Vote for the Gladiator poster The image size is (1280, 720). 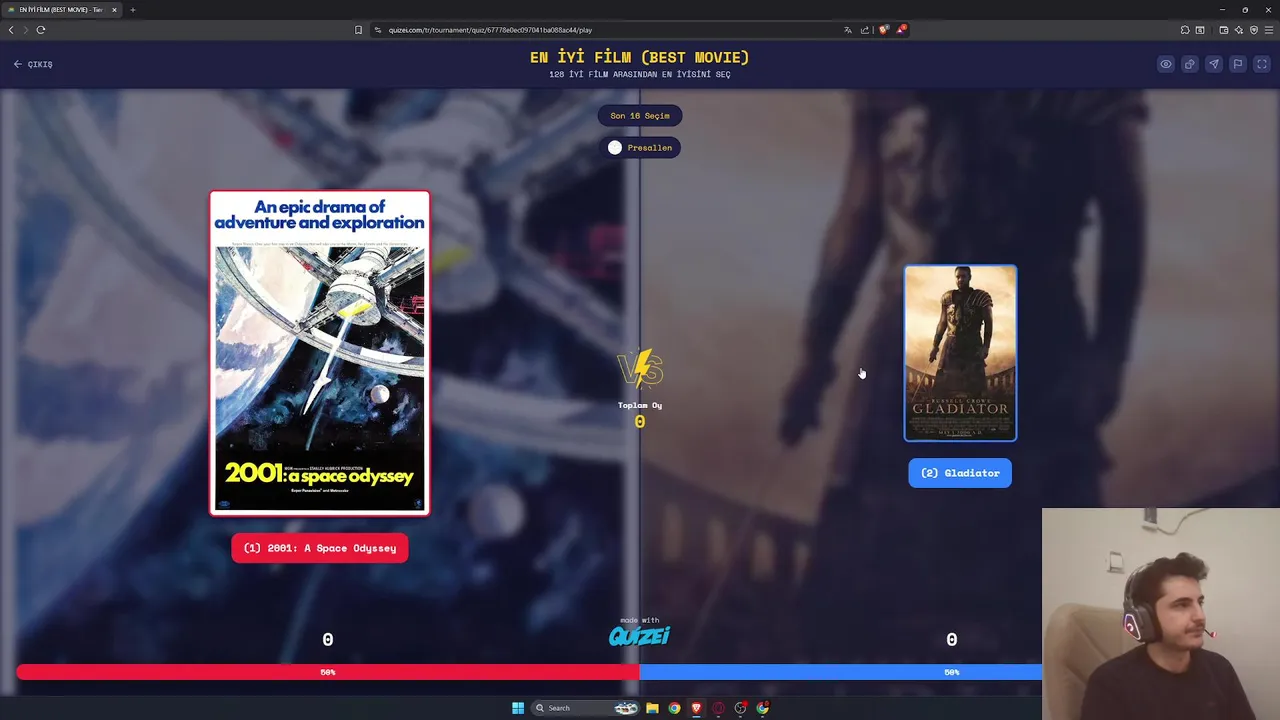click(x=960, y=353)
